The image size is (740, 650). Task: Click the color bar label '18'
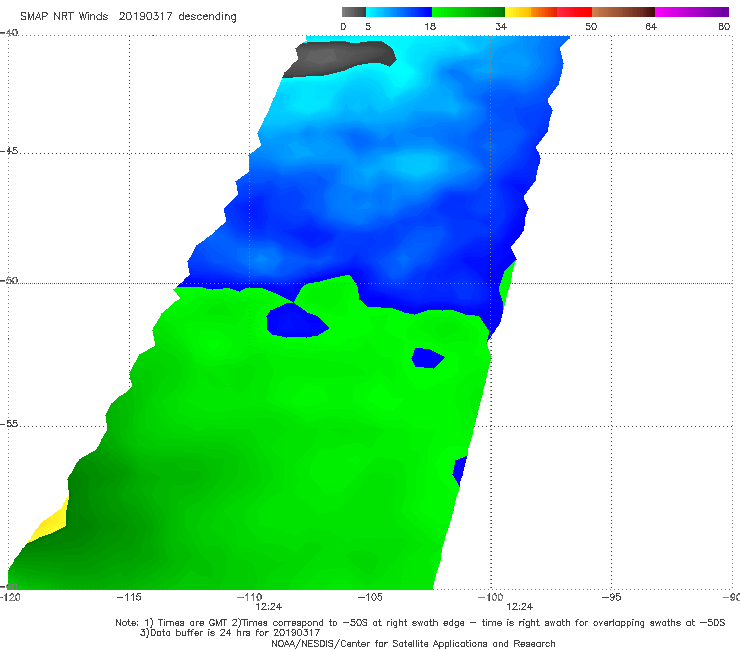[430, 26]
